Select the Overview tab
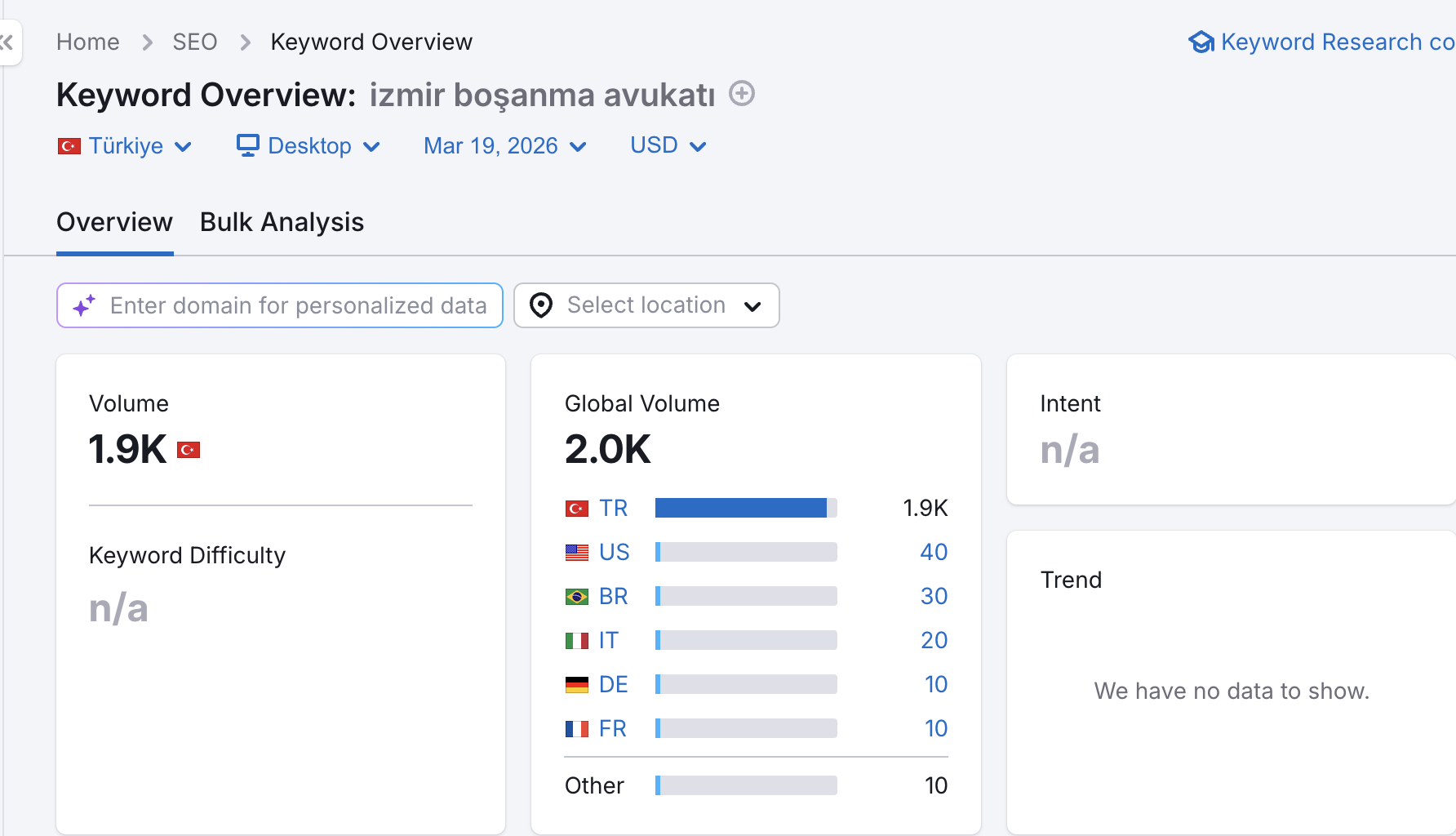The height and width of the screenshot is (836, 1456). (114, 222)
